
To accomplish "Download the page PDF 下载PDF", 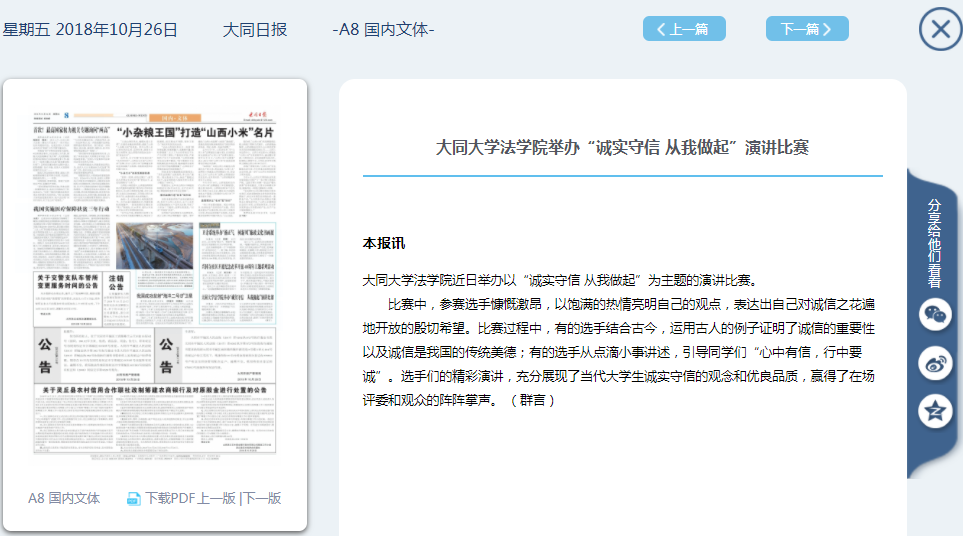I will [x=170, y=498].
